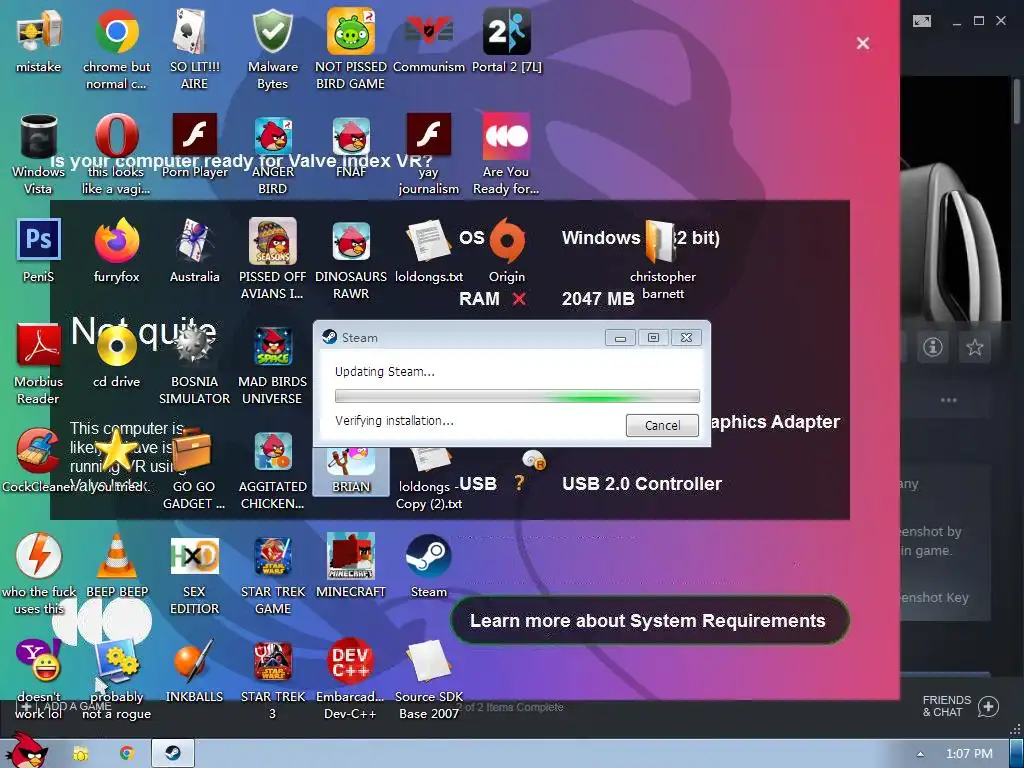Click the star favorite icon in Steam

pyautogui.click(x=975, y=347)
